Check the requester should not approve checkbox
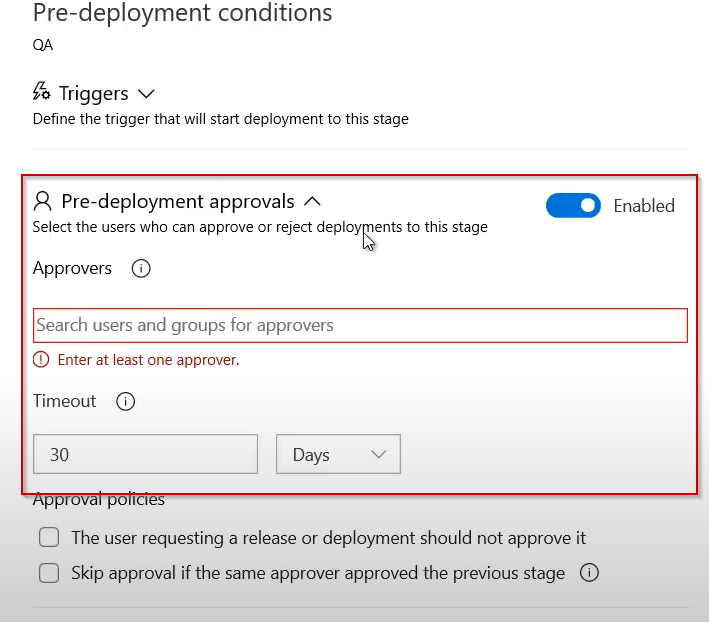Viewport: 709px width, 622px height. pos(49,538)
